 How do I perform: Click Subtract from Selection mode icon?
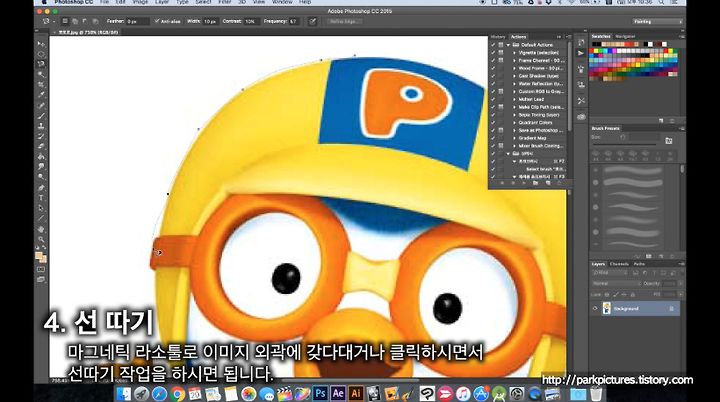pos(84,21)
